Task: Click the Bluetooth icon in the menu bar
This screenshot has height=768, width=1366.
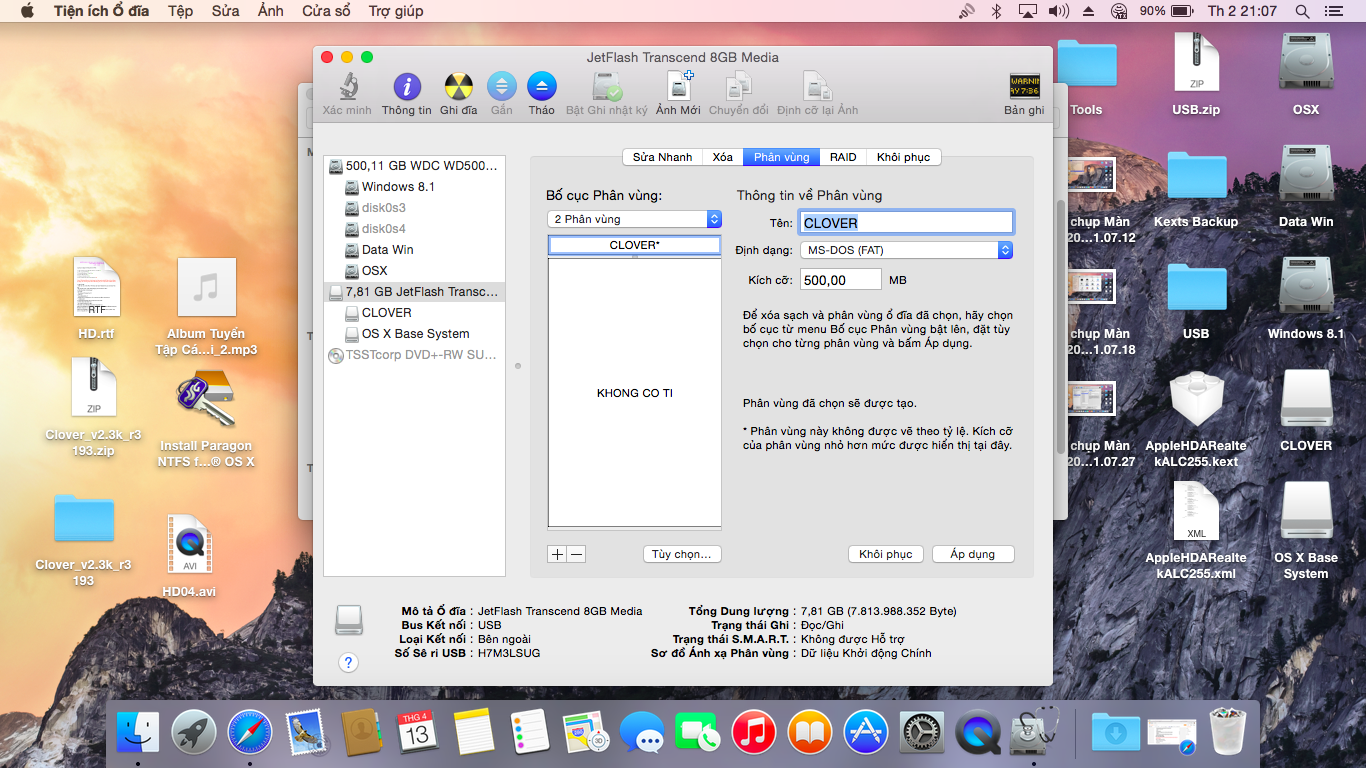Action: (996, 11)
